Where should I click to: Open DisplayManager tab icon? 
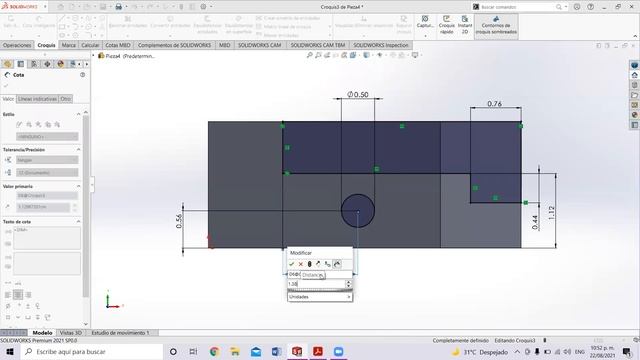[x=60, y=64]
